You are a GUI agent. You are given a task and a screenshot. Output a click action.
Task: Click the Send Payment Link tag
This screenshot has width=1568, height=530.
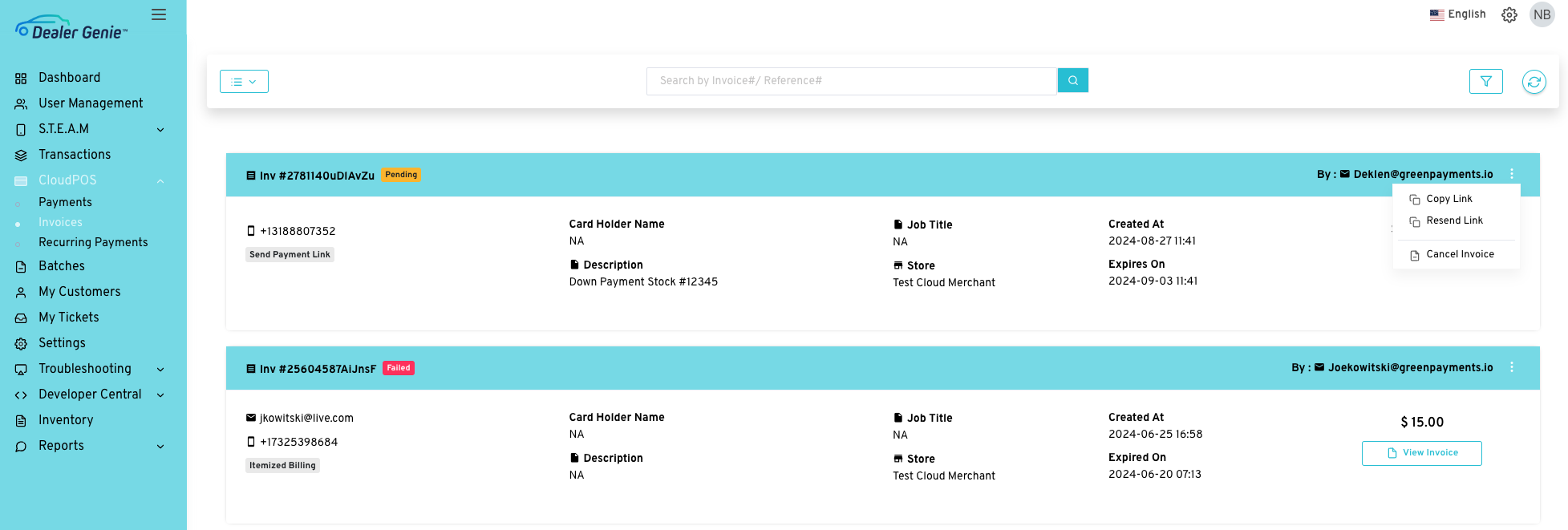[x=290, y=254]
